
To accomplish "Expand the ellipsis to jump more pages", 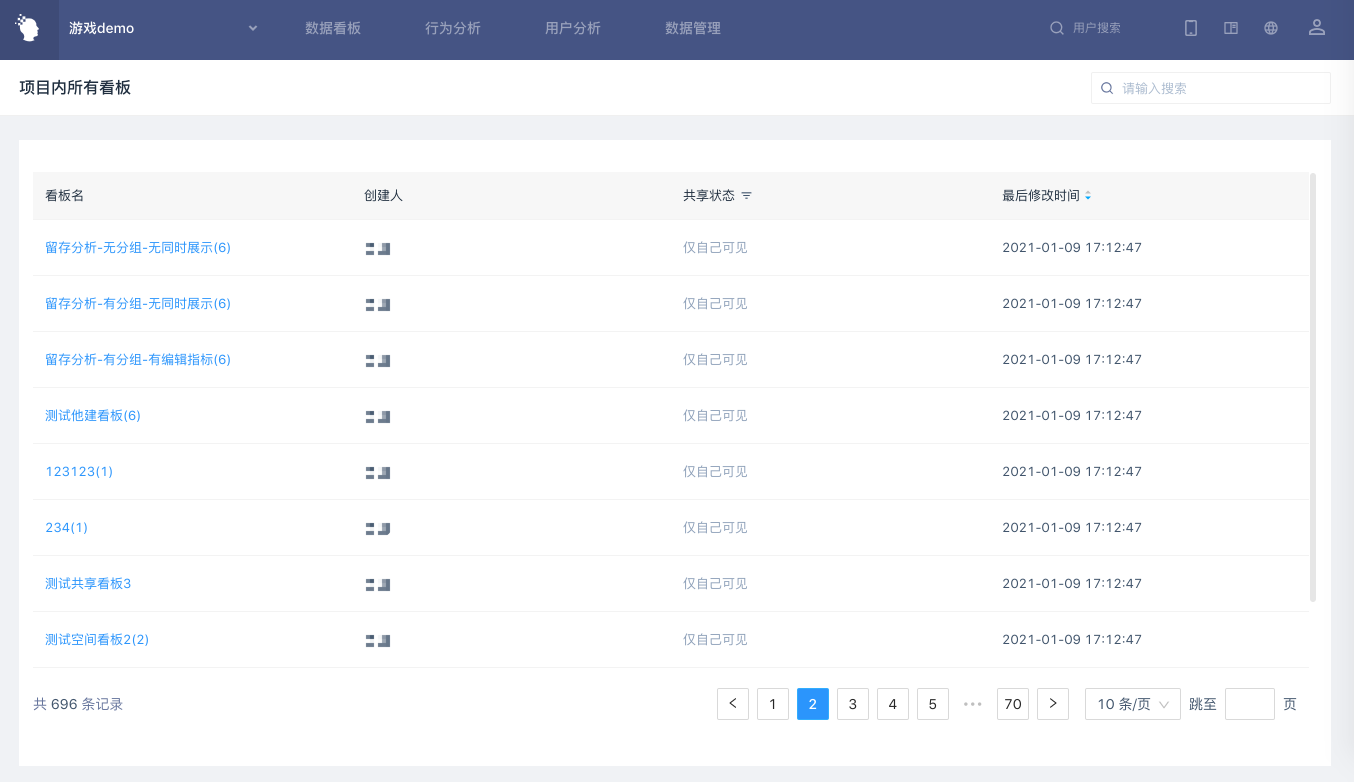I will click(973, 704).
